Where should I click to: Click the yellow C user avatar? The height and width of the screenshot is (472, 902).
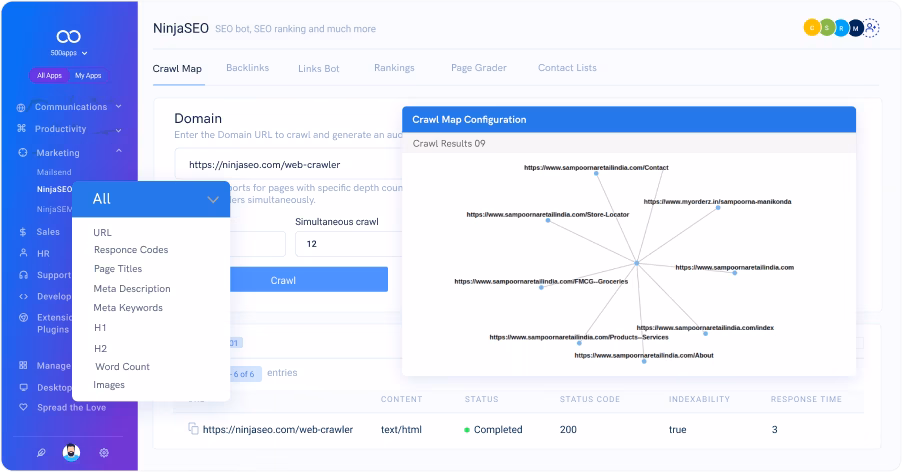(x=811, y=28)
